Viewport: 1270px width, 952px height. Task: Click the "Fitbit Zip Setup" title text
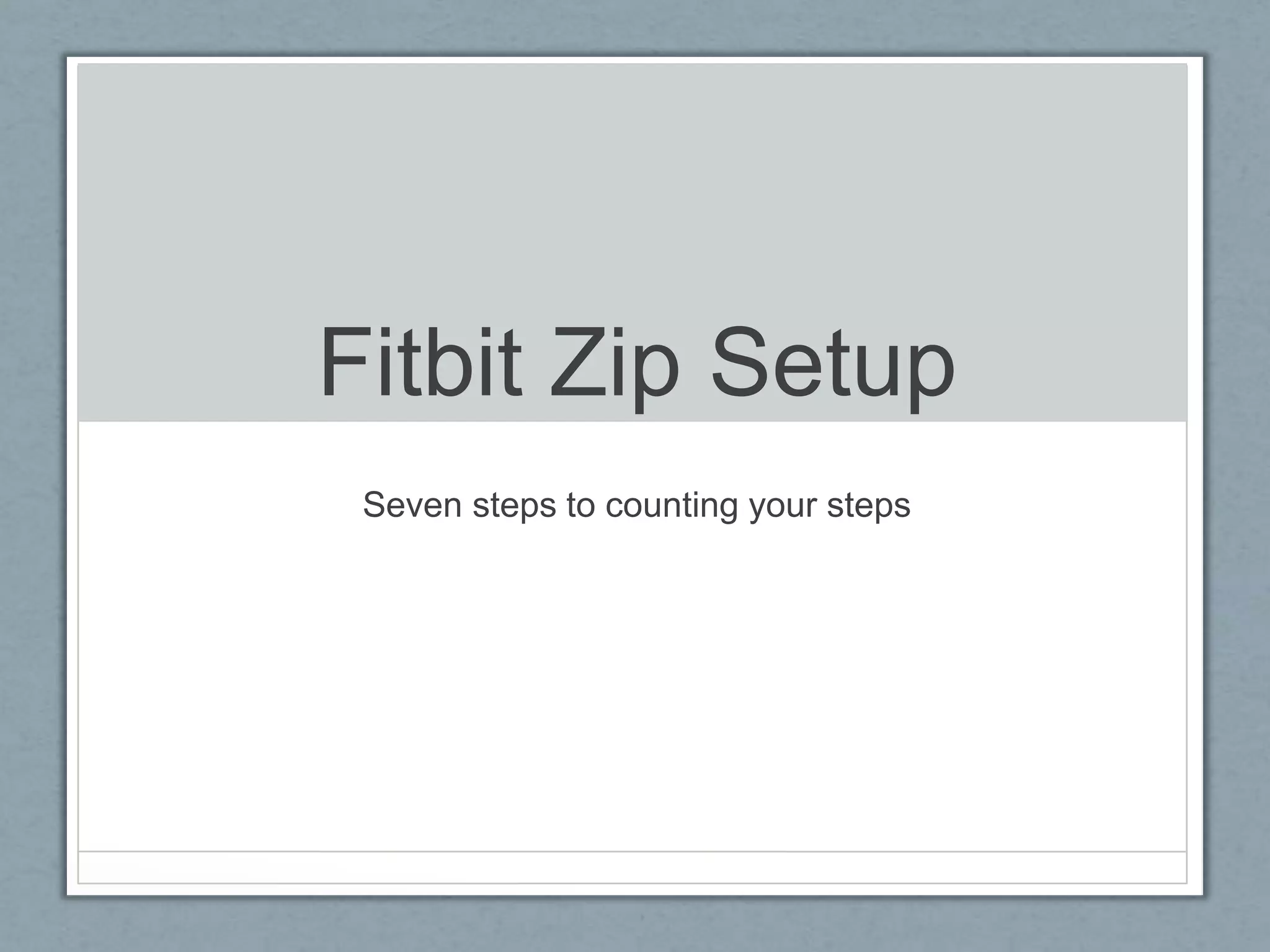[x=636, y=364]
